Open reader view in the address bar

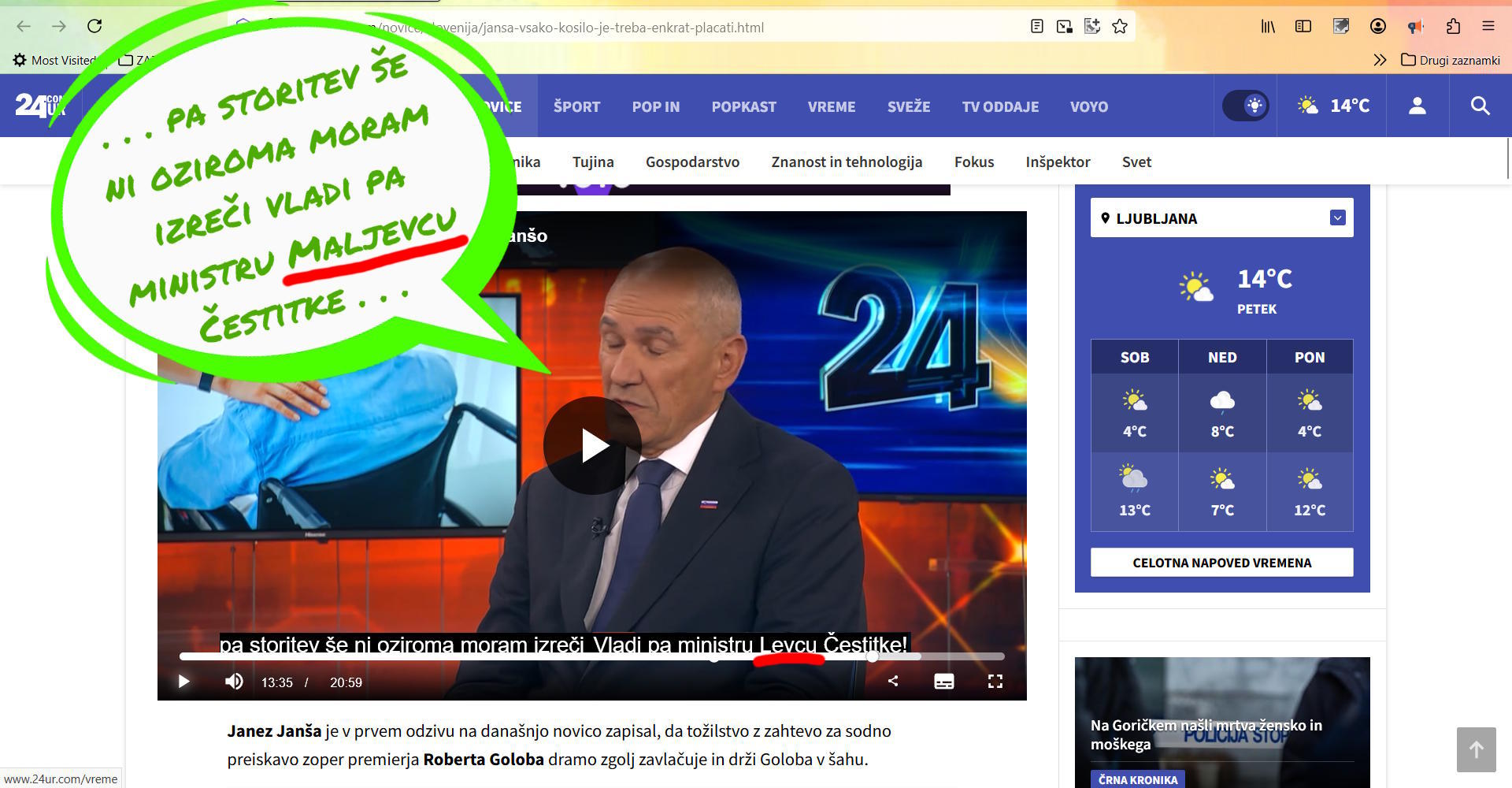click(x=1037, y=27)
